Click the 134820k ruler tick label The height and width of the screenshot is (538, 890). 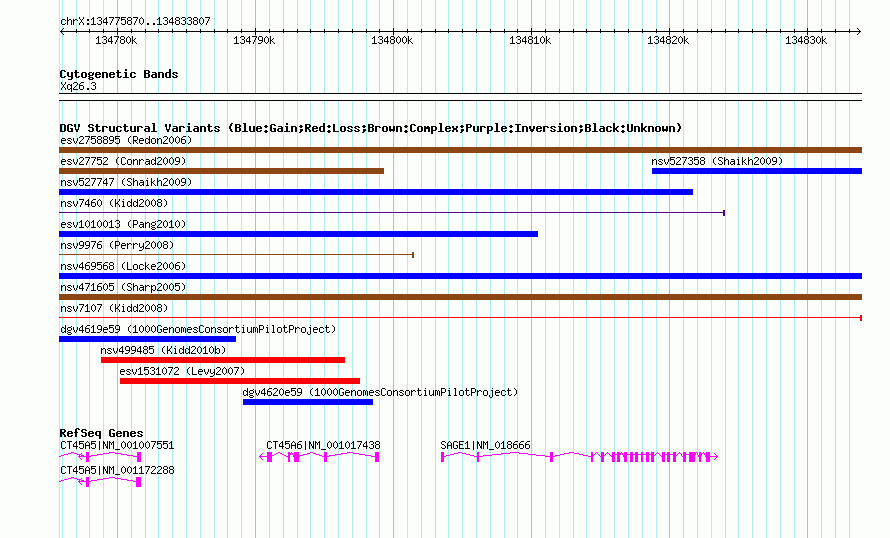point(668,40)
